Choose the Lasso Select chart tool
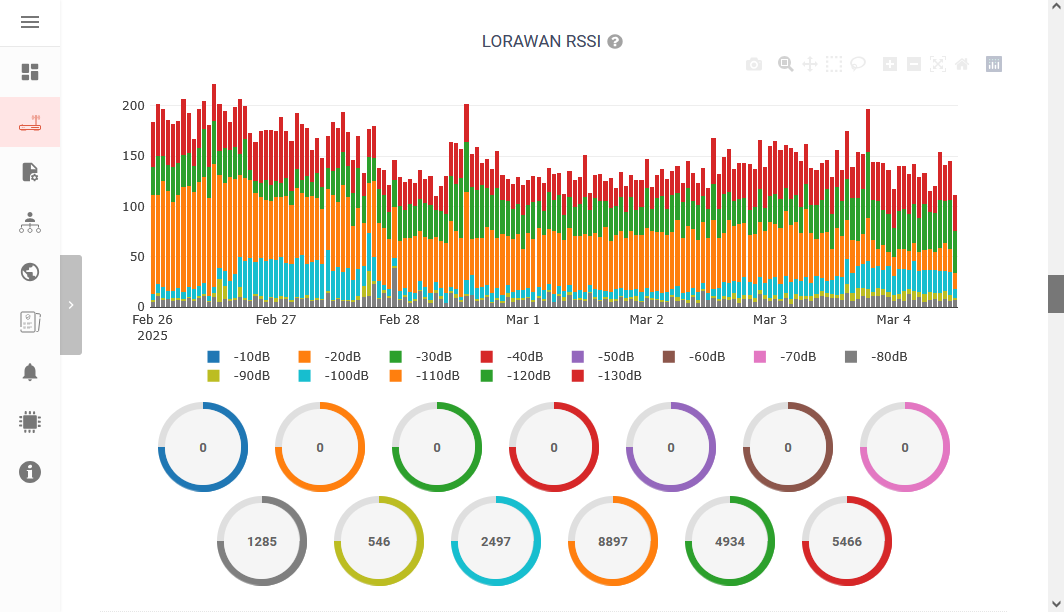 tap(858, 65)
